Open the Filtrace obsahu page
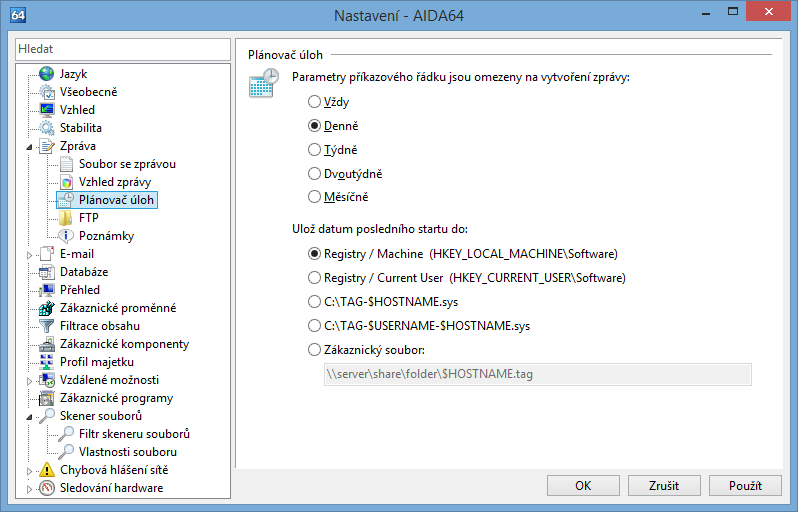This screenshot has height=512, width=798. (100, 326)
